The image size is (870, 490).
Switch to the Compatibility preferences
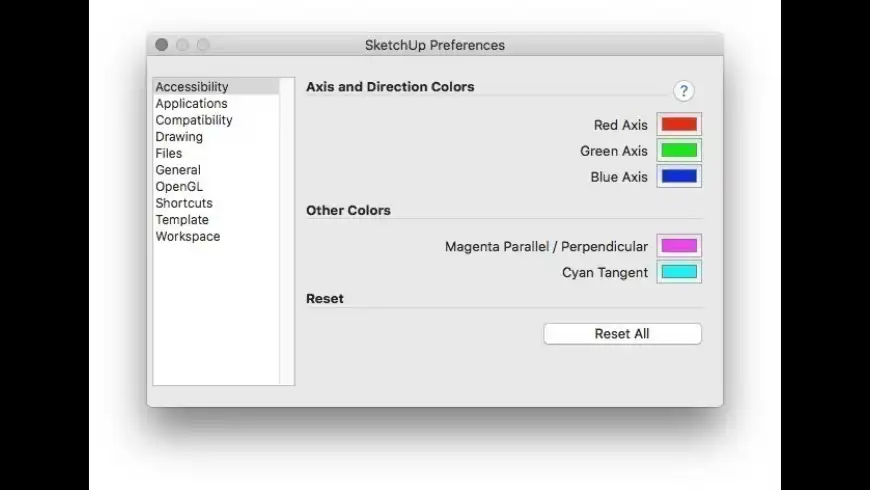(194, 120)
